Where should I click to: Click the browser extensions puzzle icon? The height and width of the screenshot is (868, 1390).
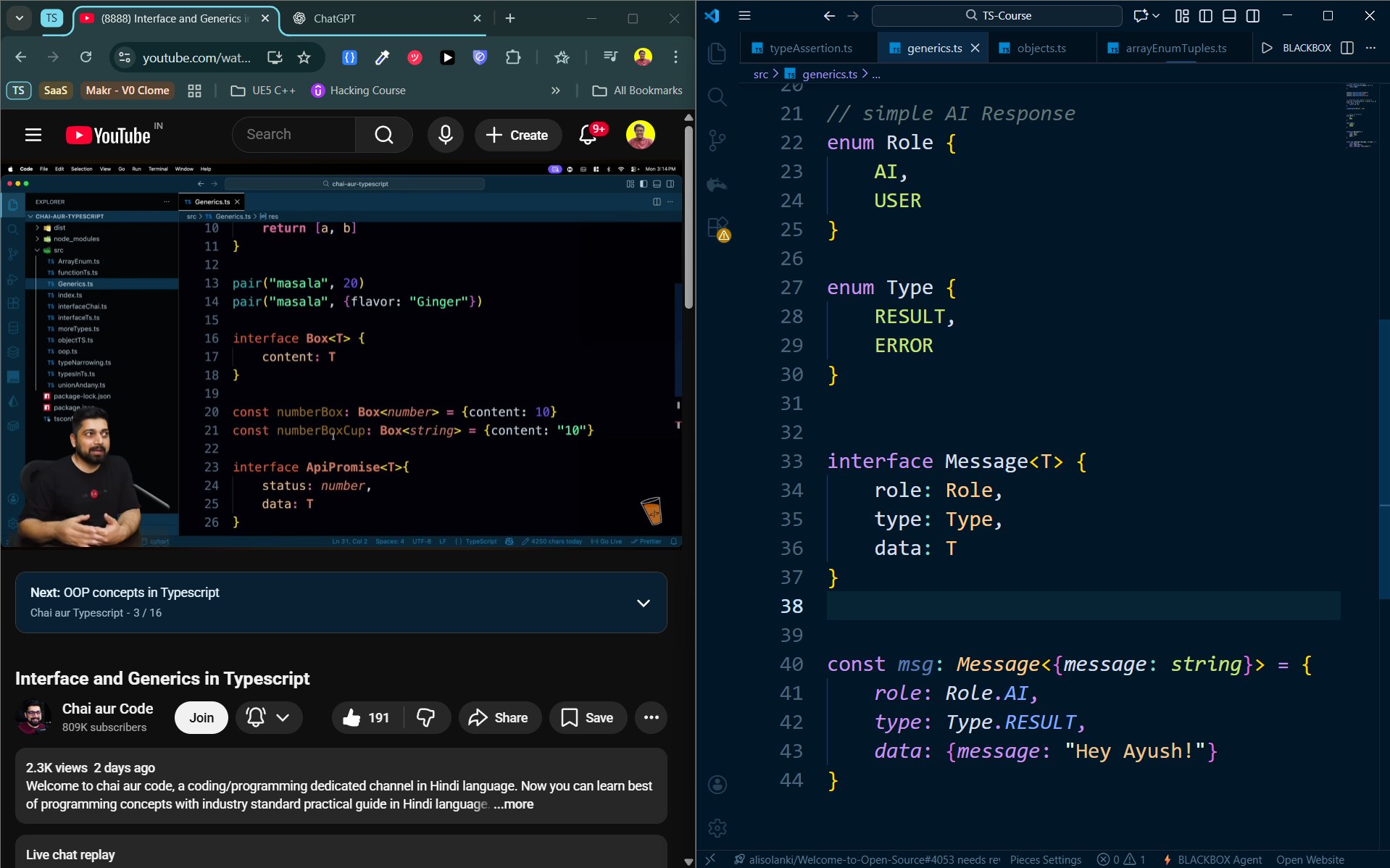click(x=513, y=57)
